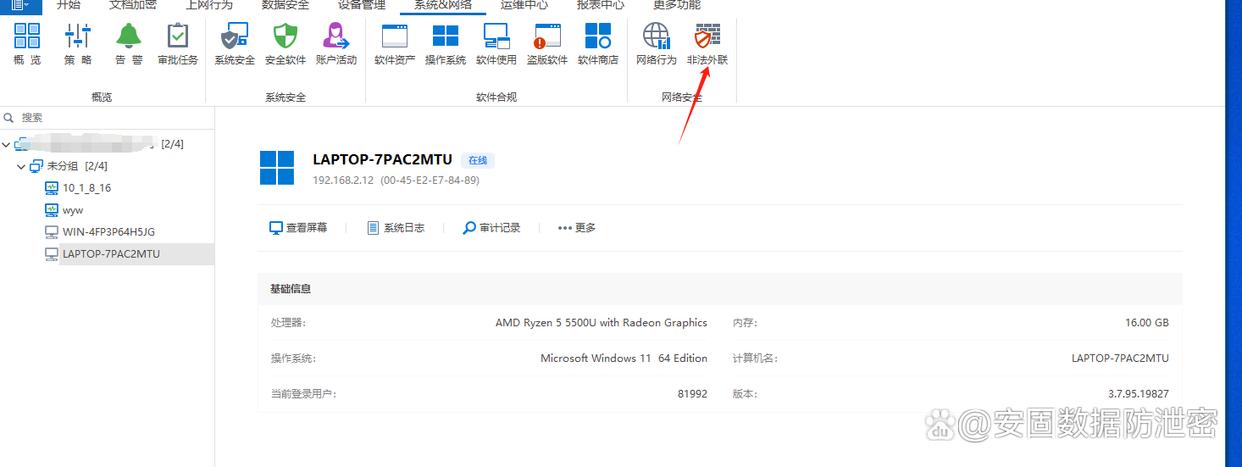1242x467 pixels.
Task: Open the 盗版软件 pirated software icon
Action: click(547, 44)
